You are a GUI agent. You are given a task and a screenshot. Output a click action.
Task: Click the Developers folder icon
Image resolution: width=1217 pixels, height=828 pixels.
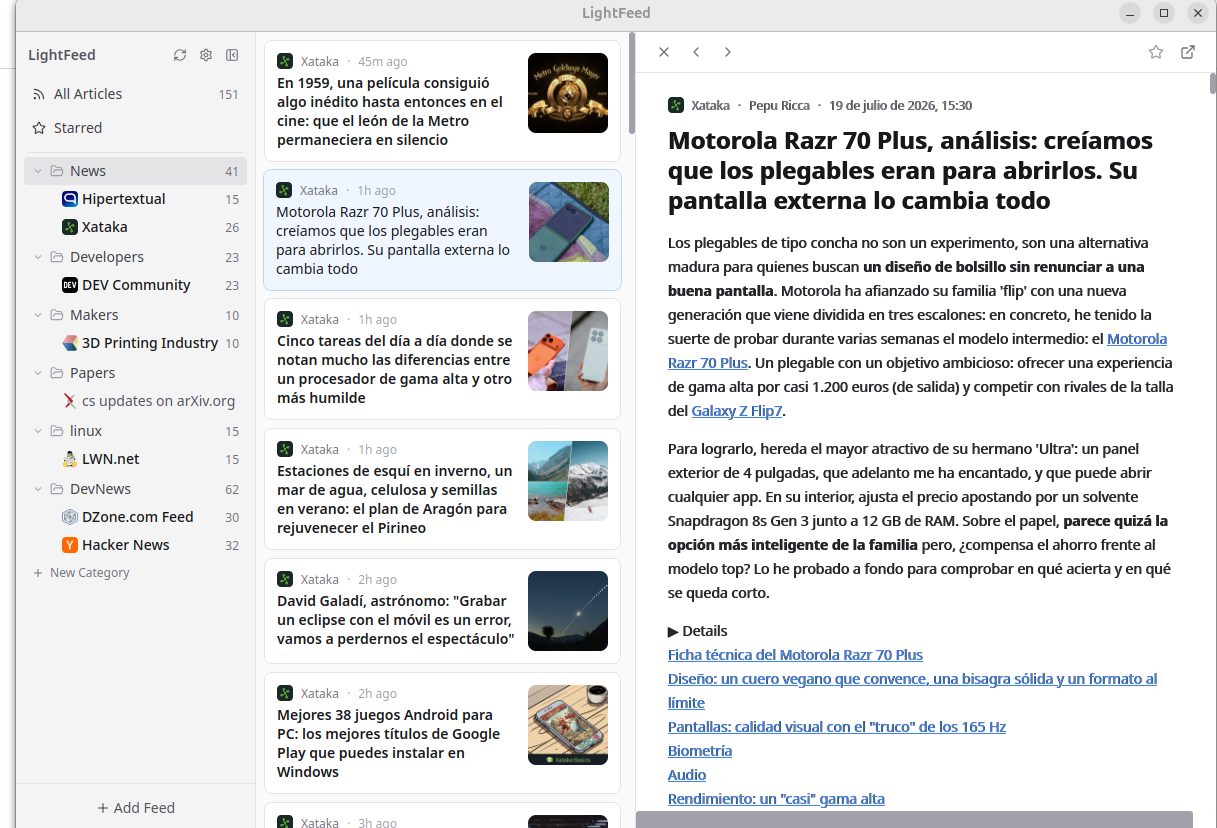[x=57, y=257]
